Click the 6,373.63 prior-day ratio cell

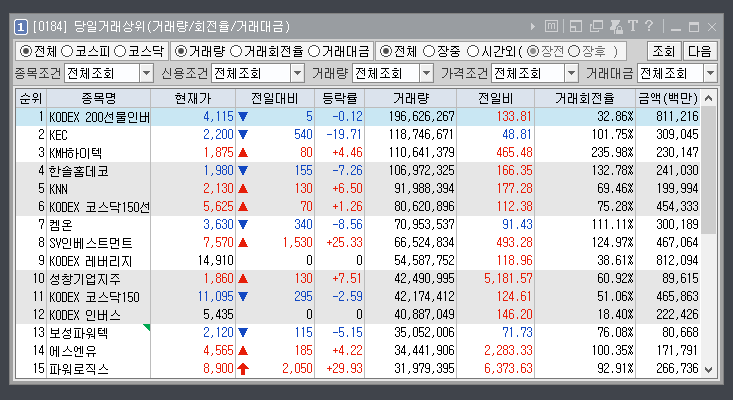coord(508,368)
